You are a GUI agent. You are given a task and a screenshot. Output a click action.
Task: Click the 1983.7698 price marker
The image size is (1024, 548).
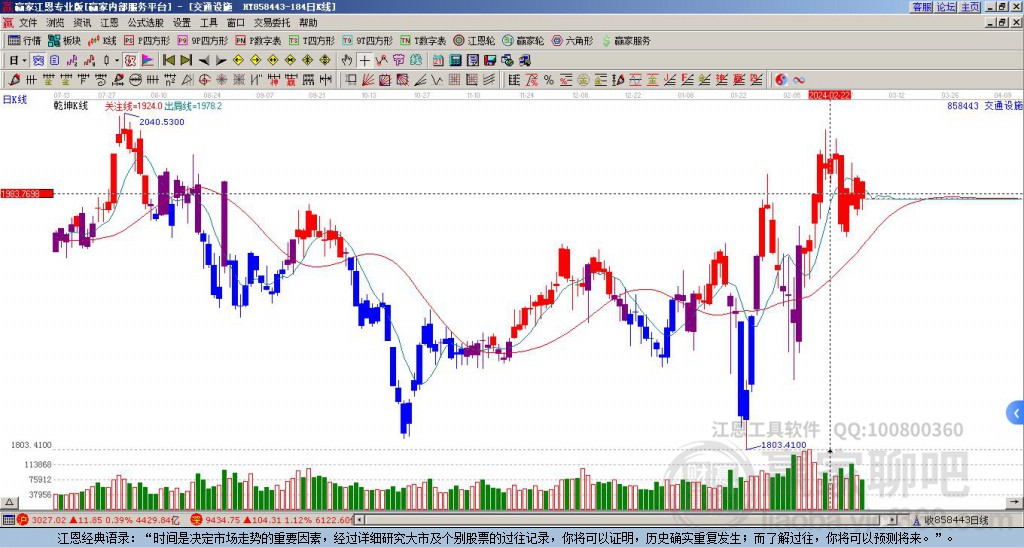click(27, 193)
